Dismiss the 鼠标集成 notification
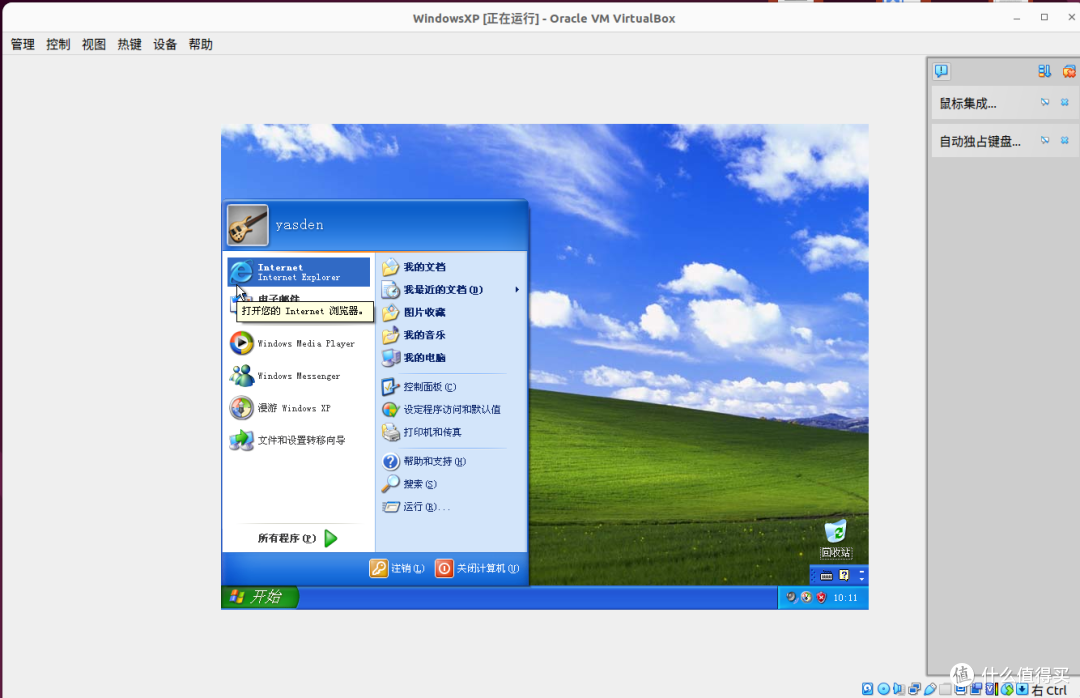Viewport: 1080px width, 698px height. click(1065, 102)
